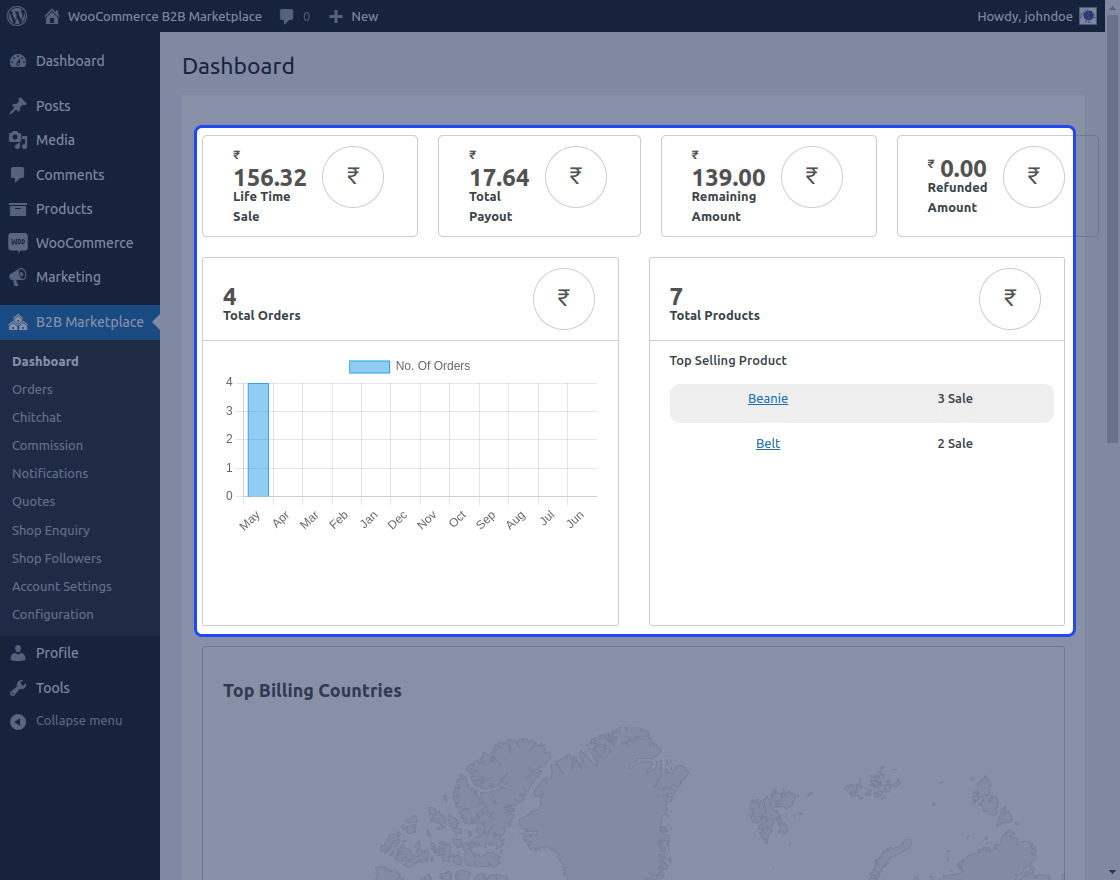
Task: Open Orders from the B2B Marketplace menu
Action: tap(30, 389)
